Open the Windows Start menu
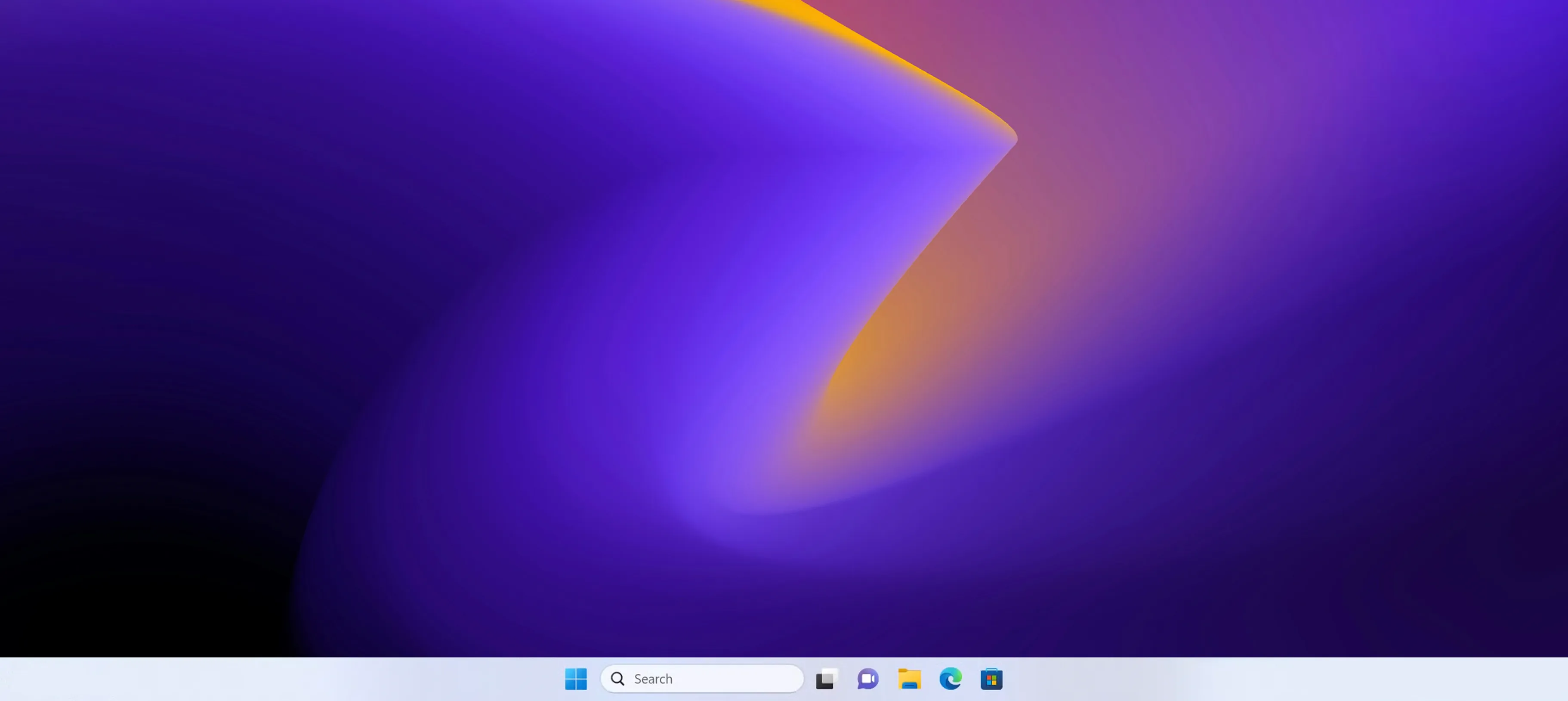 pyautogui.click(x=575, y=679)
